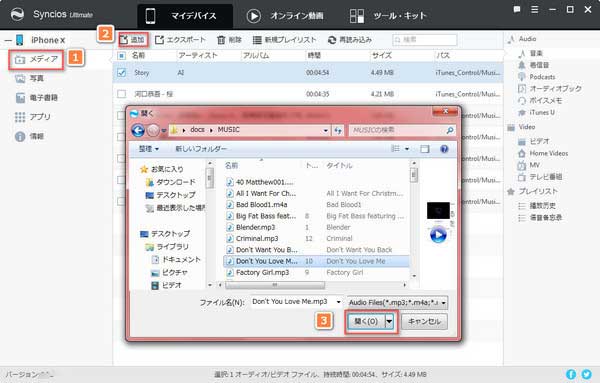Select ダウンロード in the favorites list
This screenshot has width=600, height=383.
171,182
